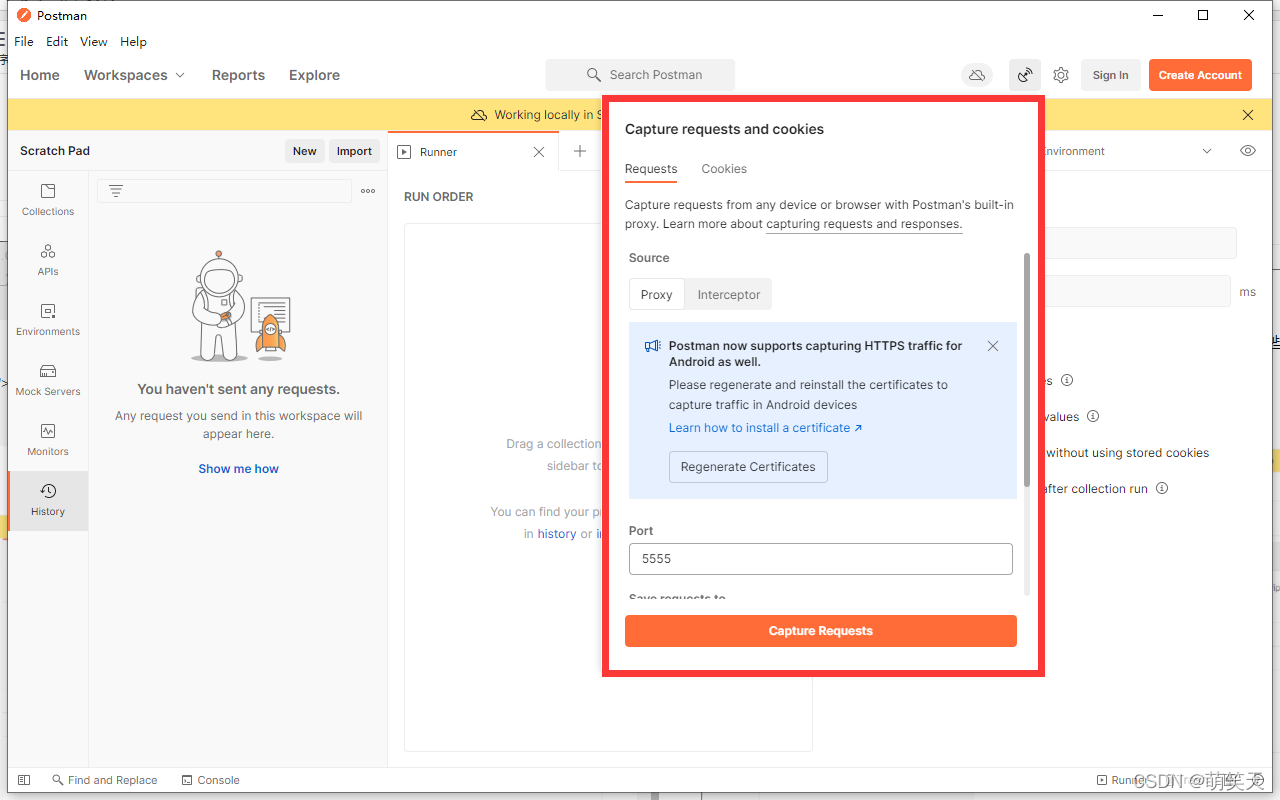The width and height of the screenshot is (1280, 800).
Task: Open the View menu
Action: (x=94, y=42)
